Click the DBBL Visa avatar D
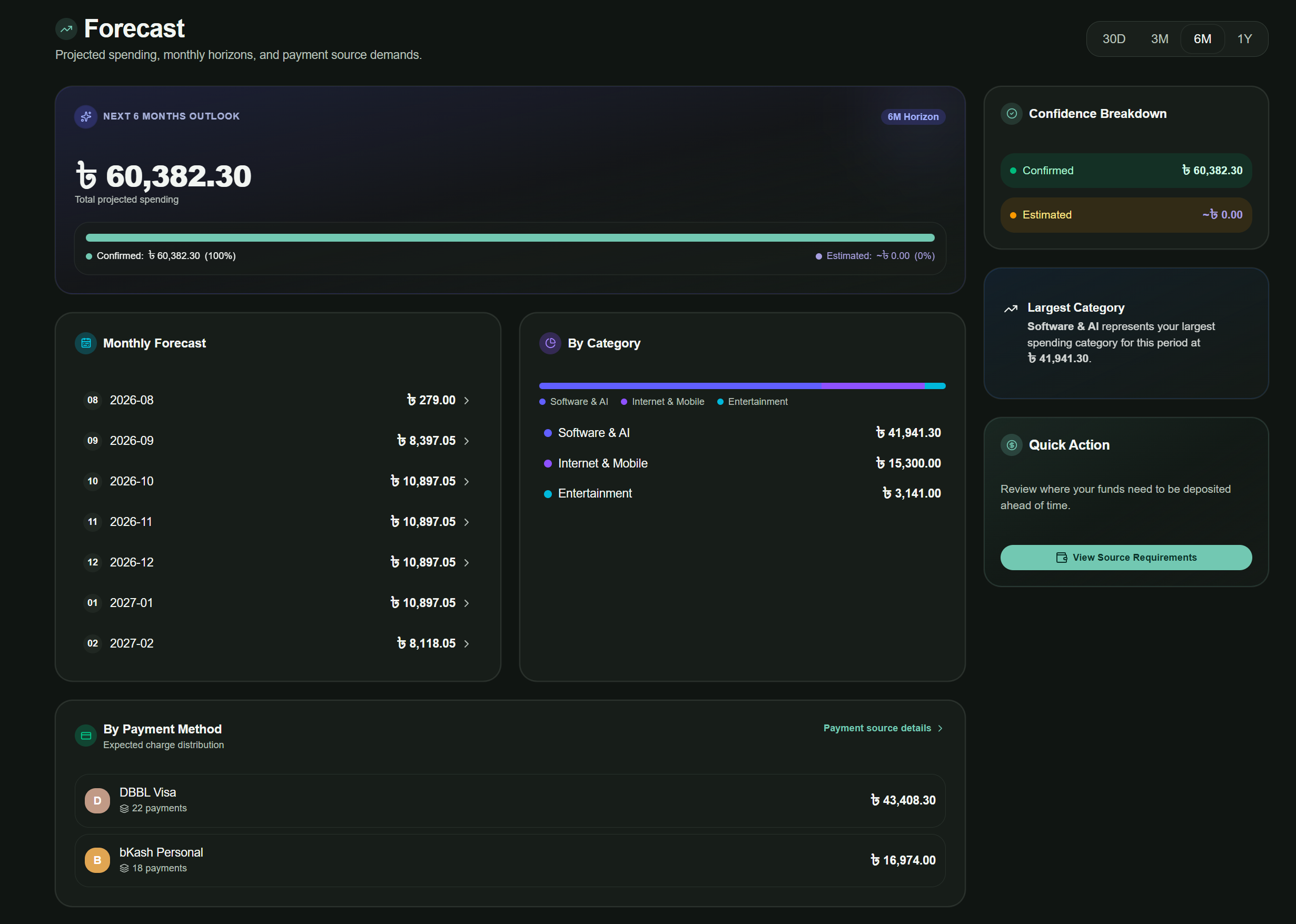 click(97, 800)
